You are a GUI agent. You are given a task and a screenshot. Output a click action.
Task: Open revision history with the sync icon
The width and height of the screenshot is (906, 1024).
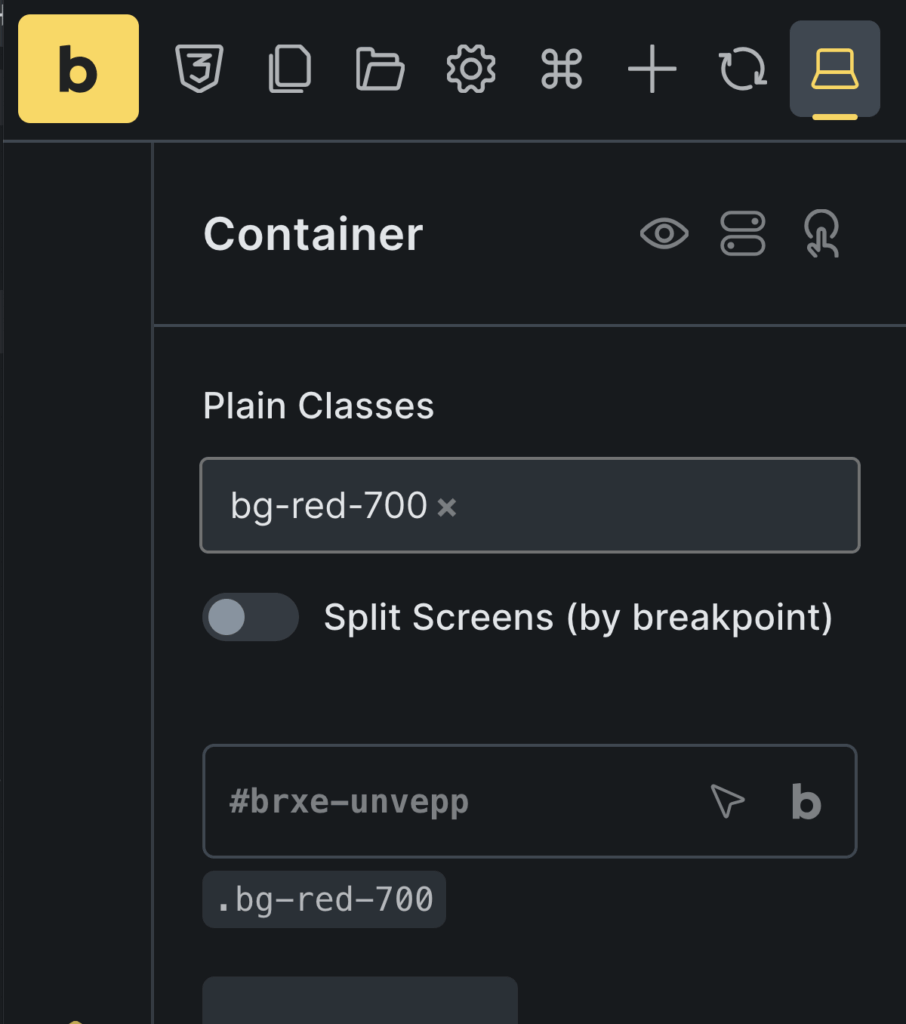pyautogui.click(x=743, y=69)
